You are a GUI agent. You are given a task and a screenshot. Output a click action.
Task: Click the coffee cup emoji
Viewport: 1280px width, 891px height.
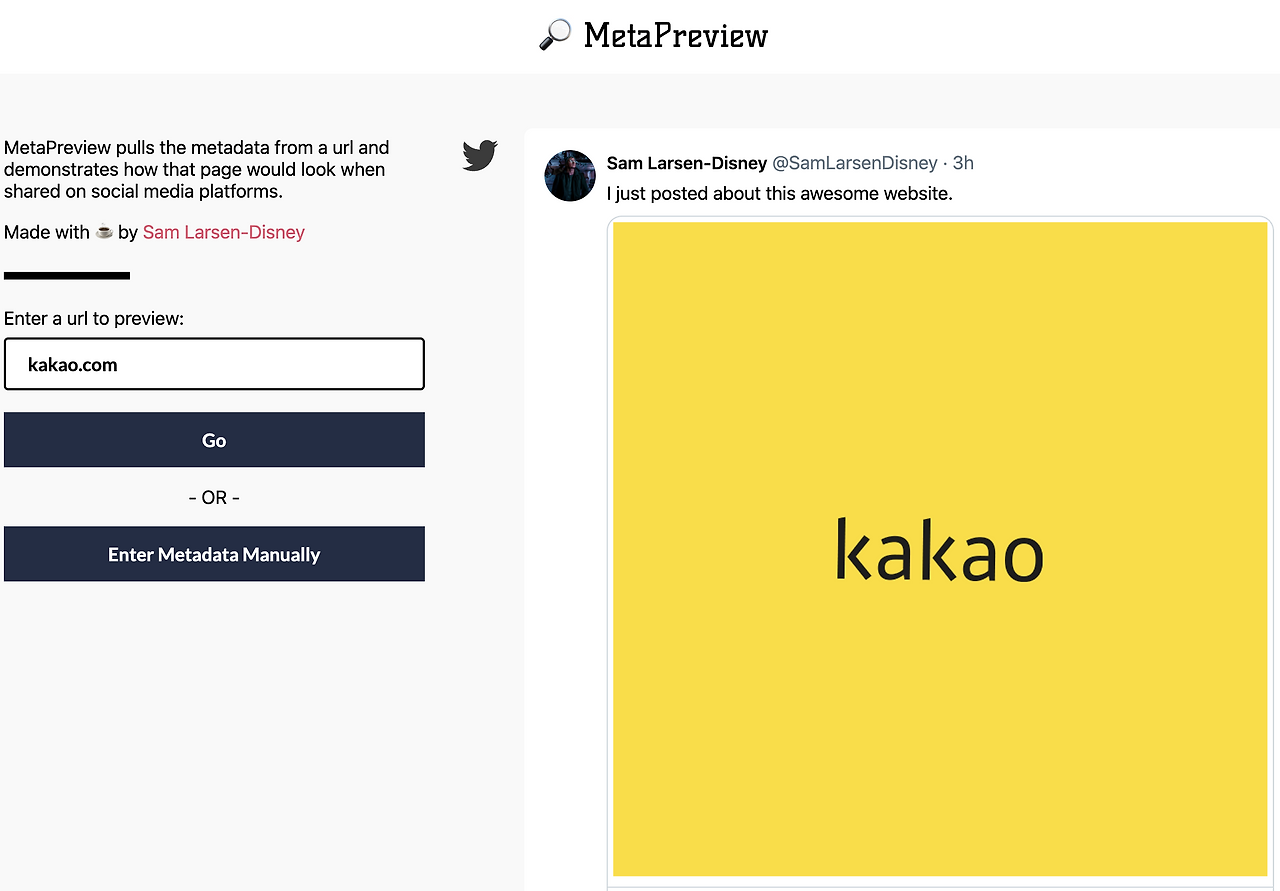click(104, 232)
